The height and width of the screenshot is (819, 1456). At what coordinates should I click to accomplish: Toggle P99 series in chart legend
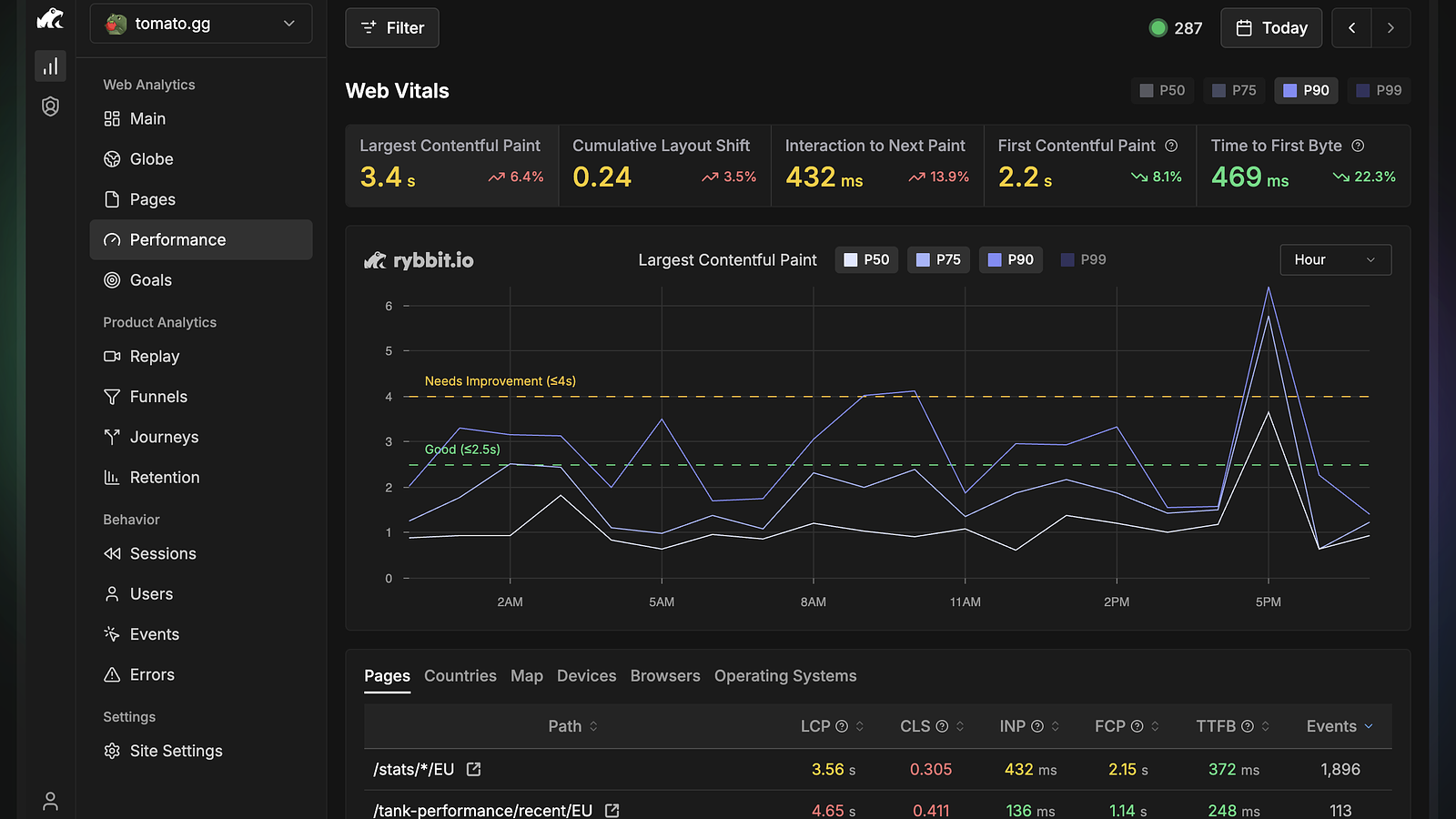pos(1084,260)
